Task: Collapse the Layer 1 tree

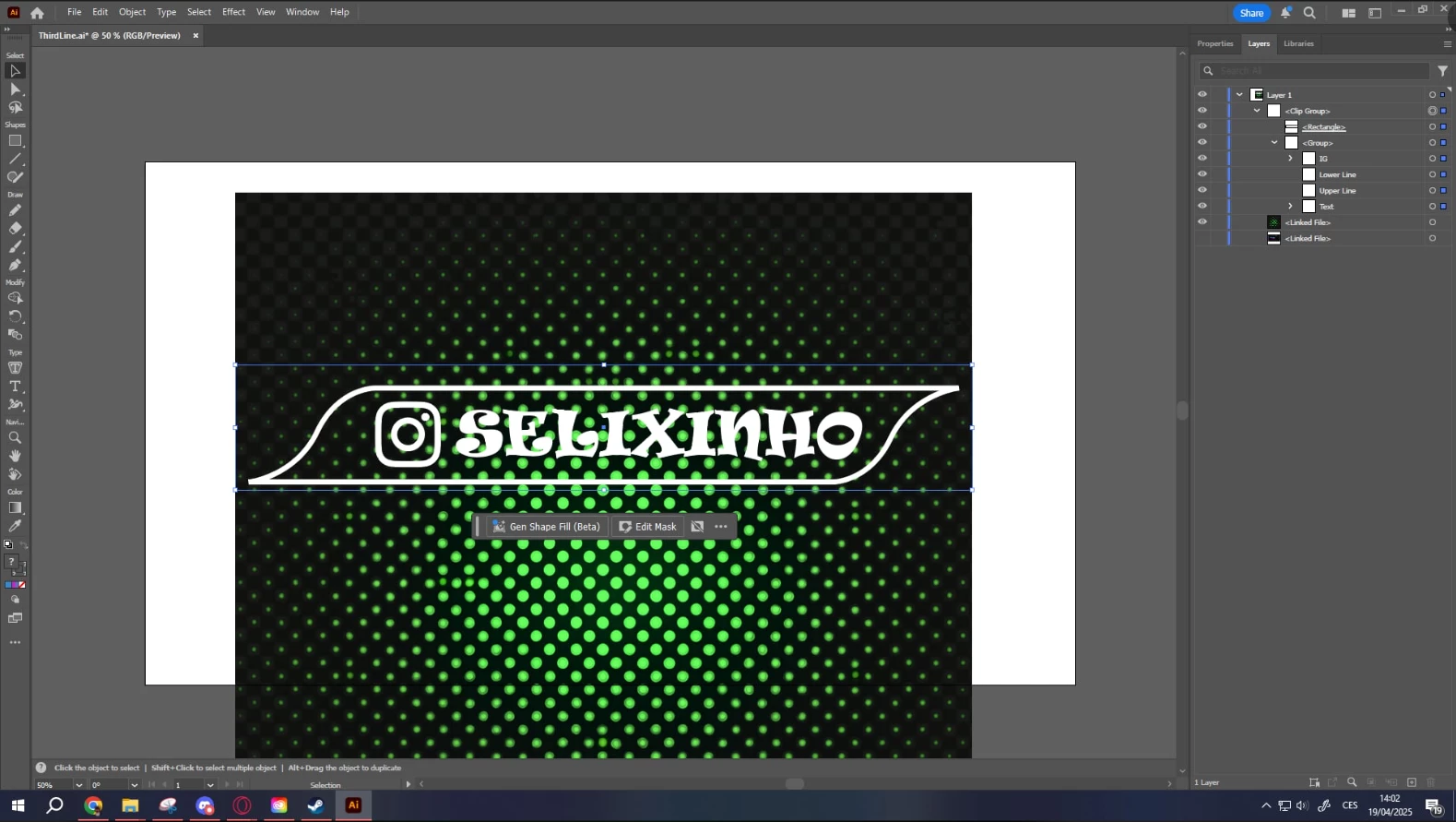Action: [x=1239, y=94]
